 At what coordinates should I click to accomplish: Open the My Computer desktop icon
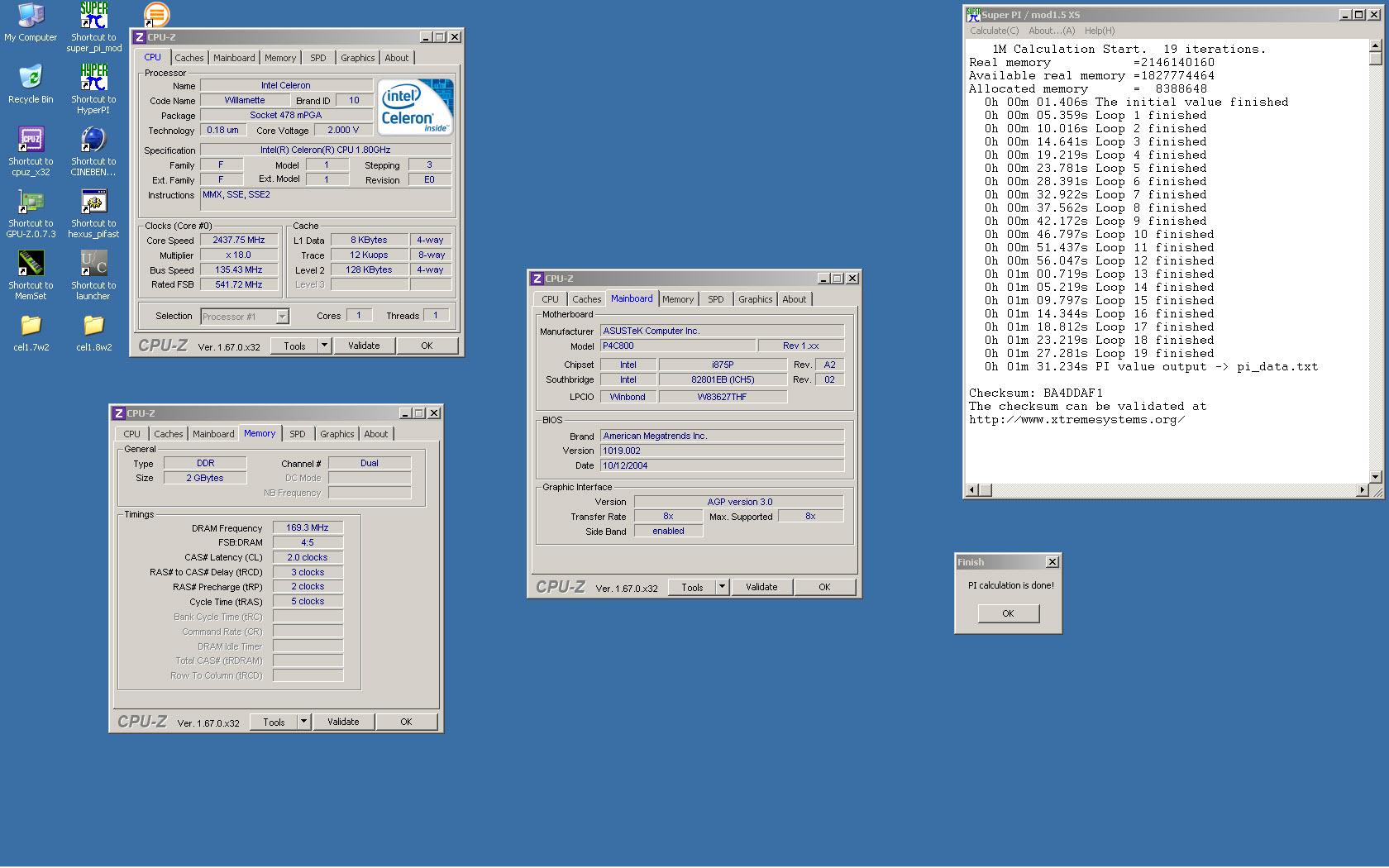coord(31,22)
